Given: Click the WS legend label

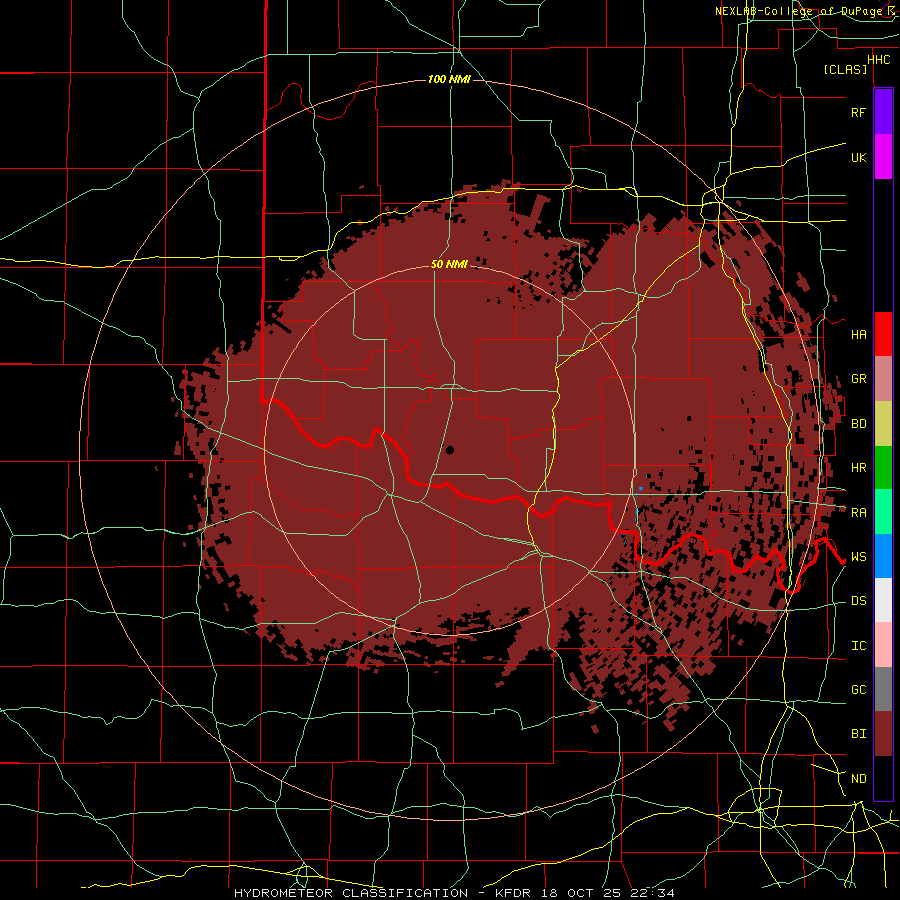Looking at the screenshot, I should [x=858, y=557].
